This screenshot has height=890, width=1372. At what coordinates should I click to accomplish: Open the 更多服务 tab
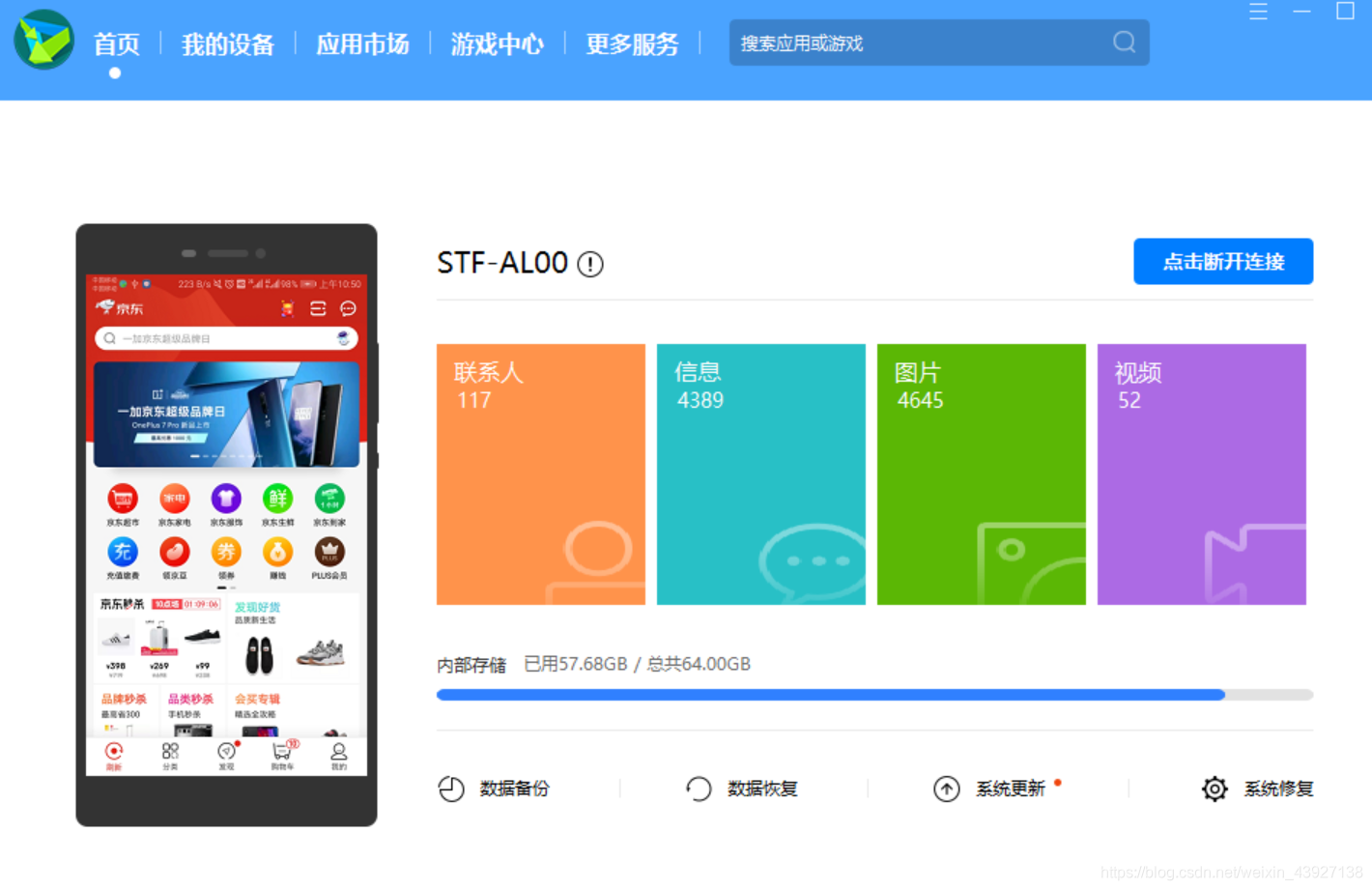(x=632, y=44)
